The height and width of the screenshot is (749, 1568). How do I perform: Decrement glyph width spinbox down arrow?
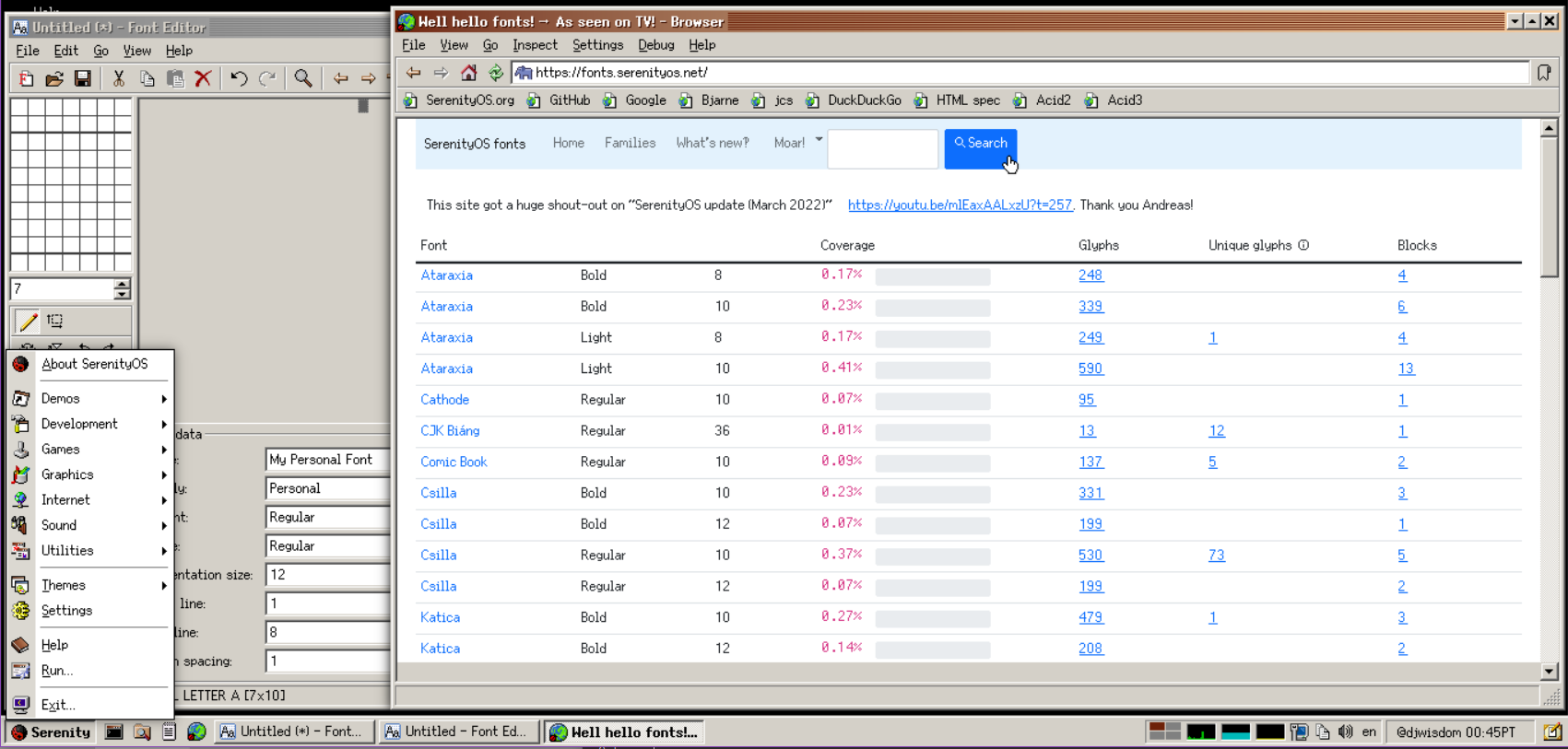122,295
